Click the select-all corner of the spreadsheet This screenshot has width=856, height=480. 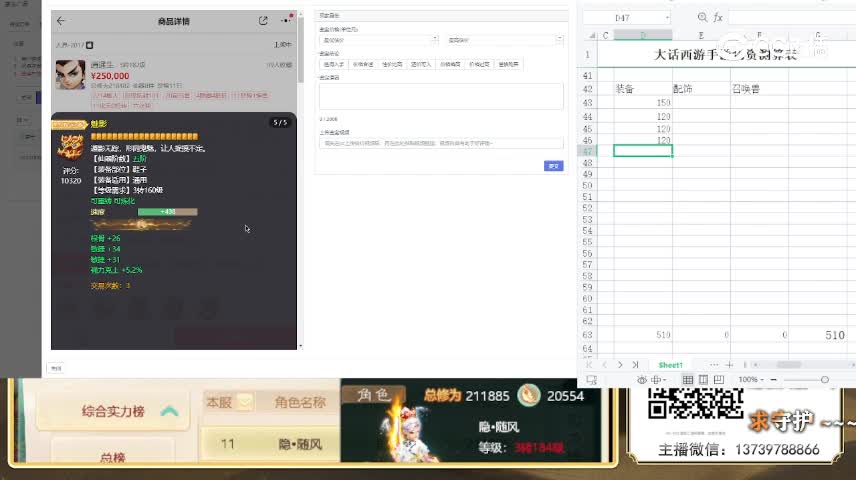pos(592,35)
